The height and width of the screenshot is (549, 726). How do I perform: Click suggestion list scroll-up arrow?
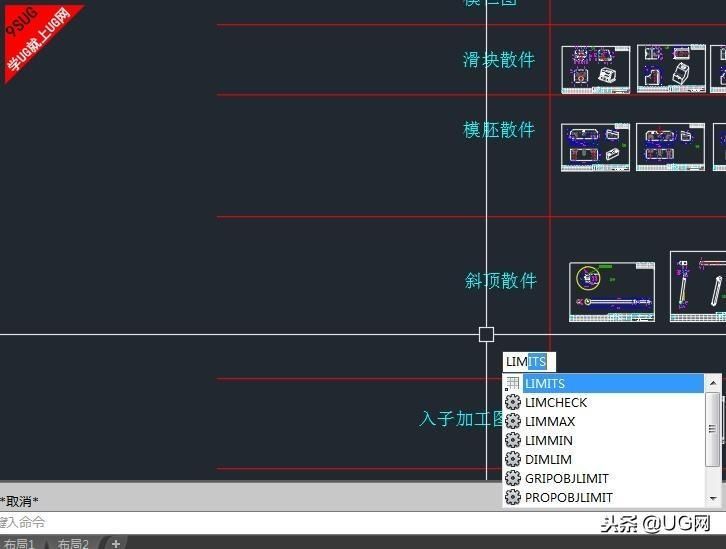click(713, 383)
